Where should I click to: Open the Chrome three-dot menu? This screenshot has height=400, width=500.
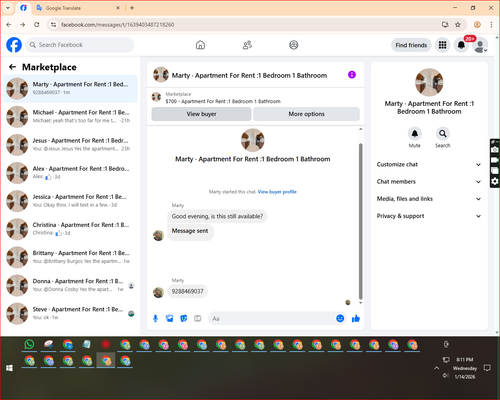pos(491,25)
